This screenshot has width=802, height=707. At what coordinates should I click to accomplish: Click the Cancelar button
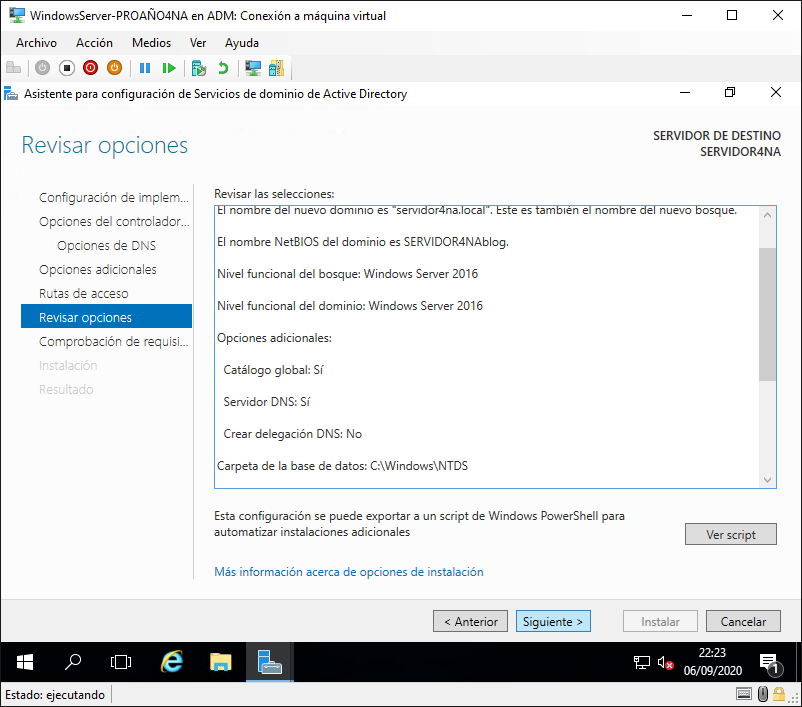point(743,621)
